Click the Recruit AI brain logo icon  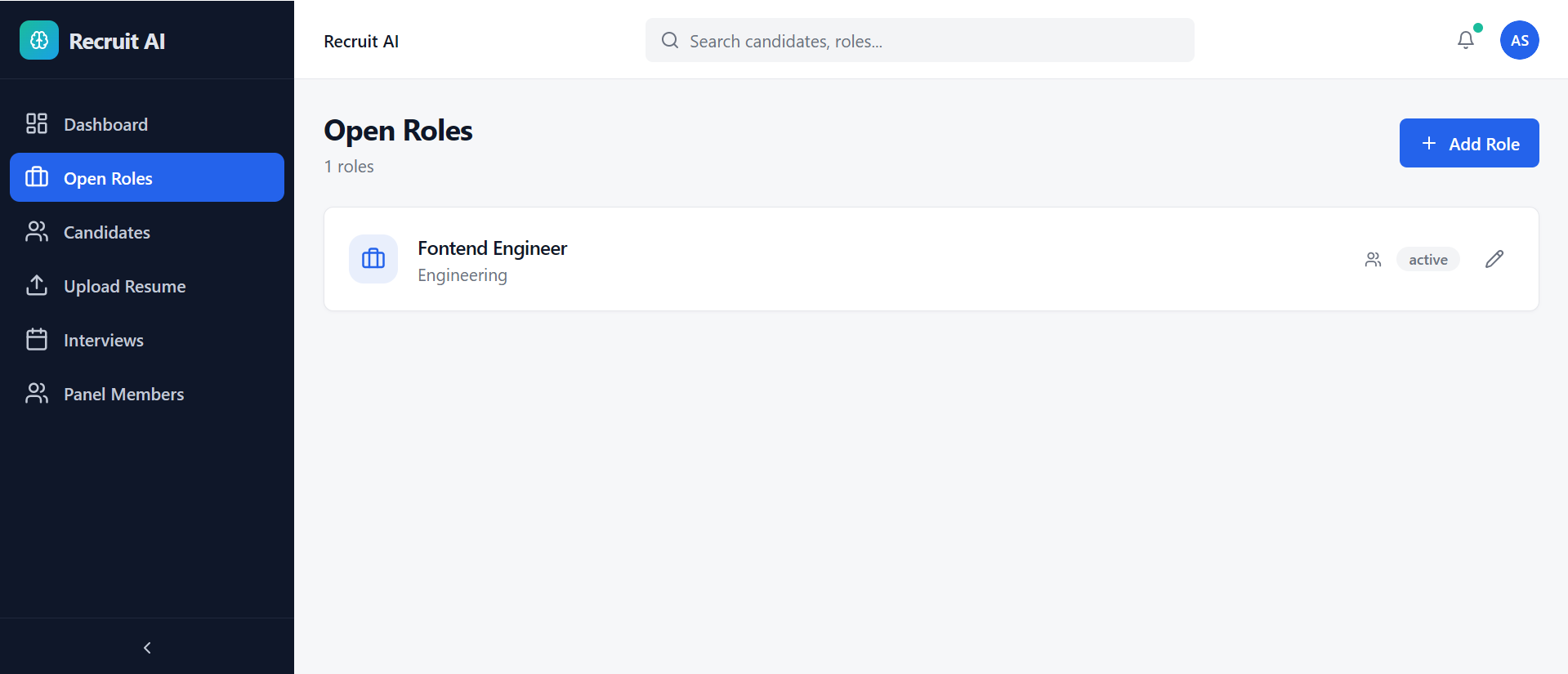pos(39,40)
